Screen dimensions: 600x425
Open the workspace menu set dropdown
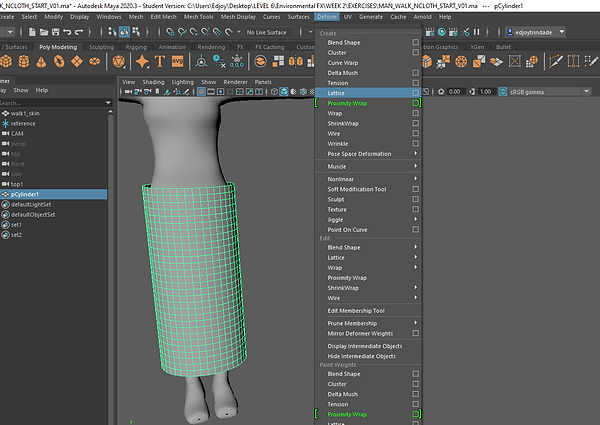pyautogui.click(x=10, y=32)
